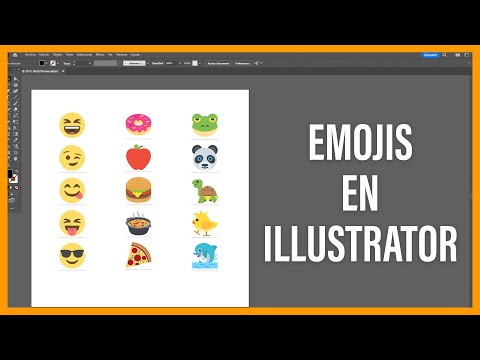480x360 pixels.
Task: Click the stroke swatch in control bar
Action: 53,63
